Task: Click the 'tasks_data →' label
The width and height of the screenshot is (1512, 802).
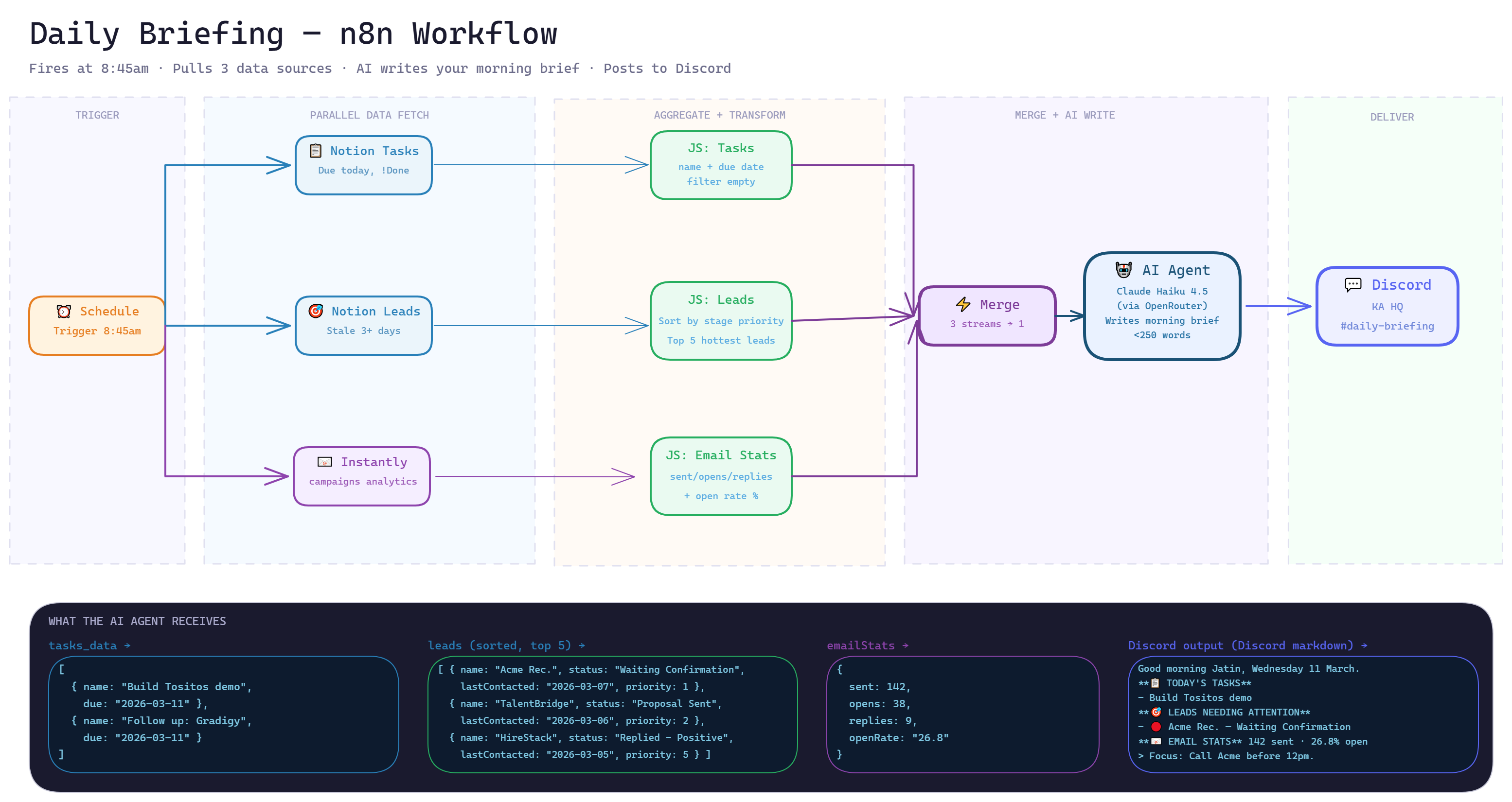Action: [x=89, y=645]
